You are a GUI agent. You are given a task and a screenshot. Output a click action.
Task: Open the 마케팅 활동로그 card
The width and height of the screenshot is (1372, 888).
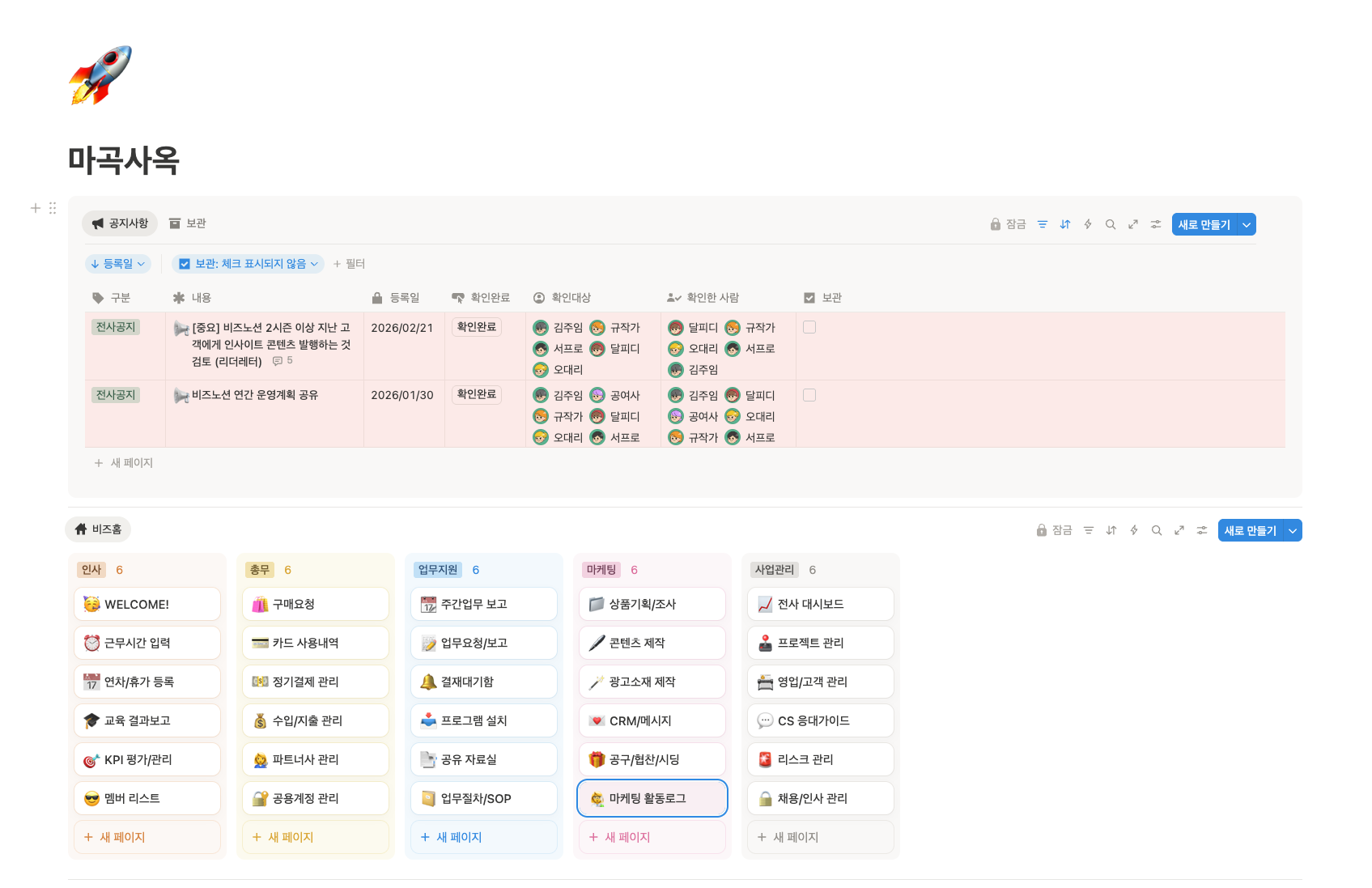(652, 798)
